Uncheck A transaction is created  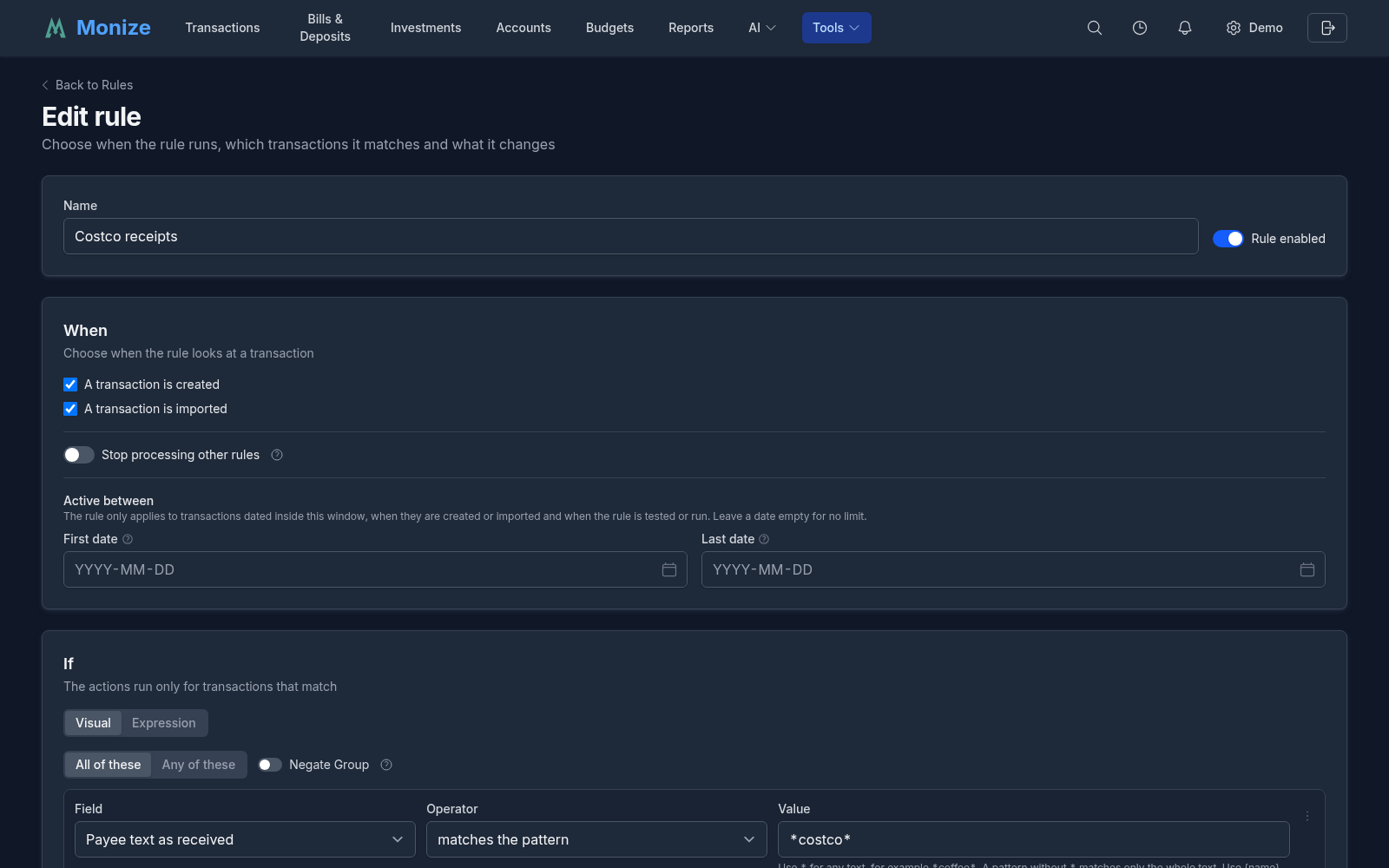[x=70, y=385]
